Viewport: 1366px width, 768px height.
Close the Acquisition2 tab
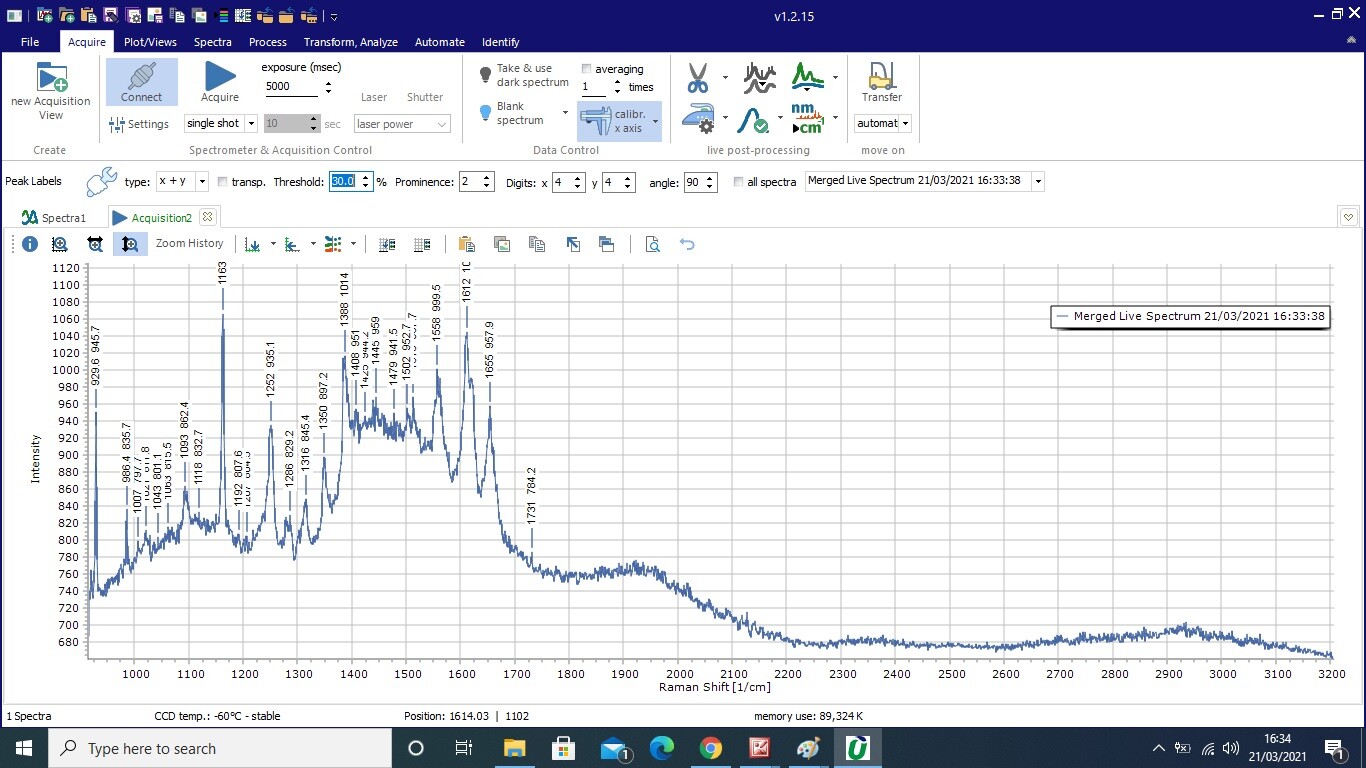pos(207,217)
